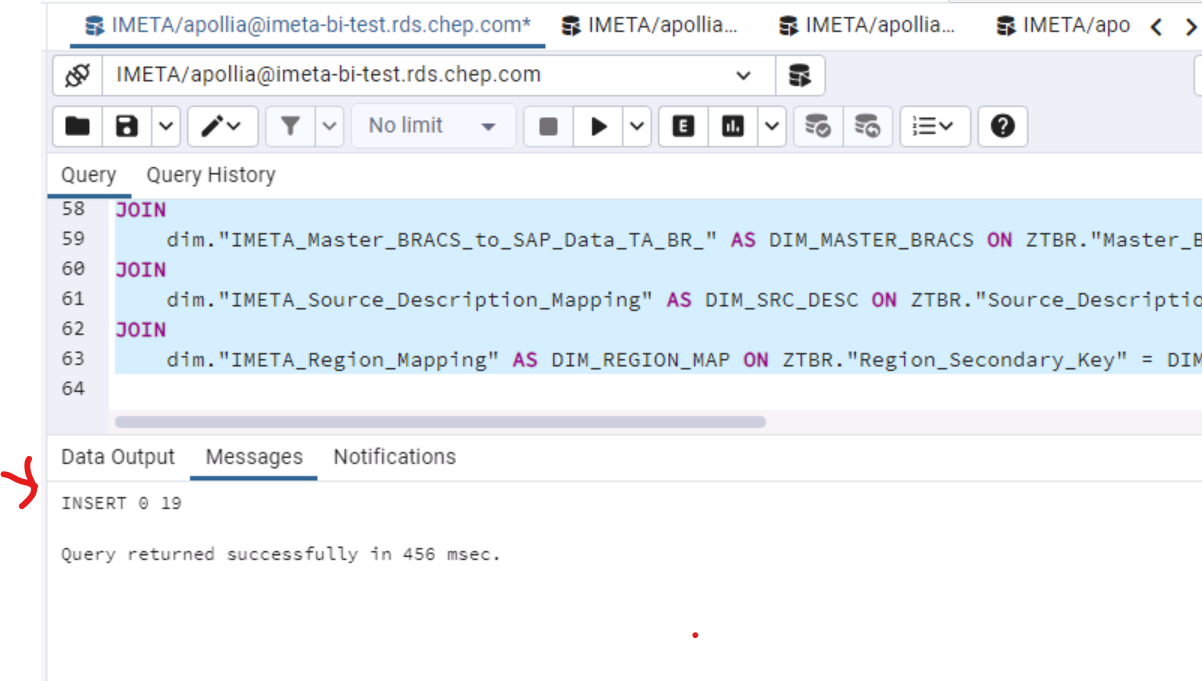1202x681 pixels.
Task: Expand the Filter options arrow
Action: (330, 126)
